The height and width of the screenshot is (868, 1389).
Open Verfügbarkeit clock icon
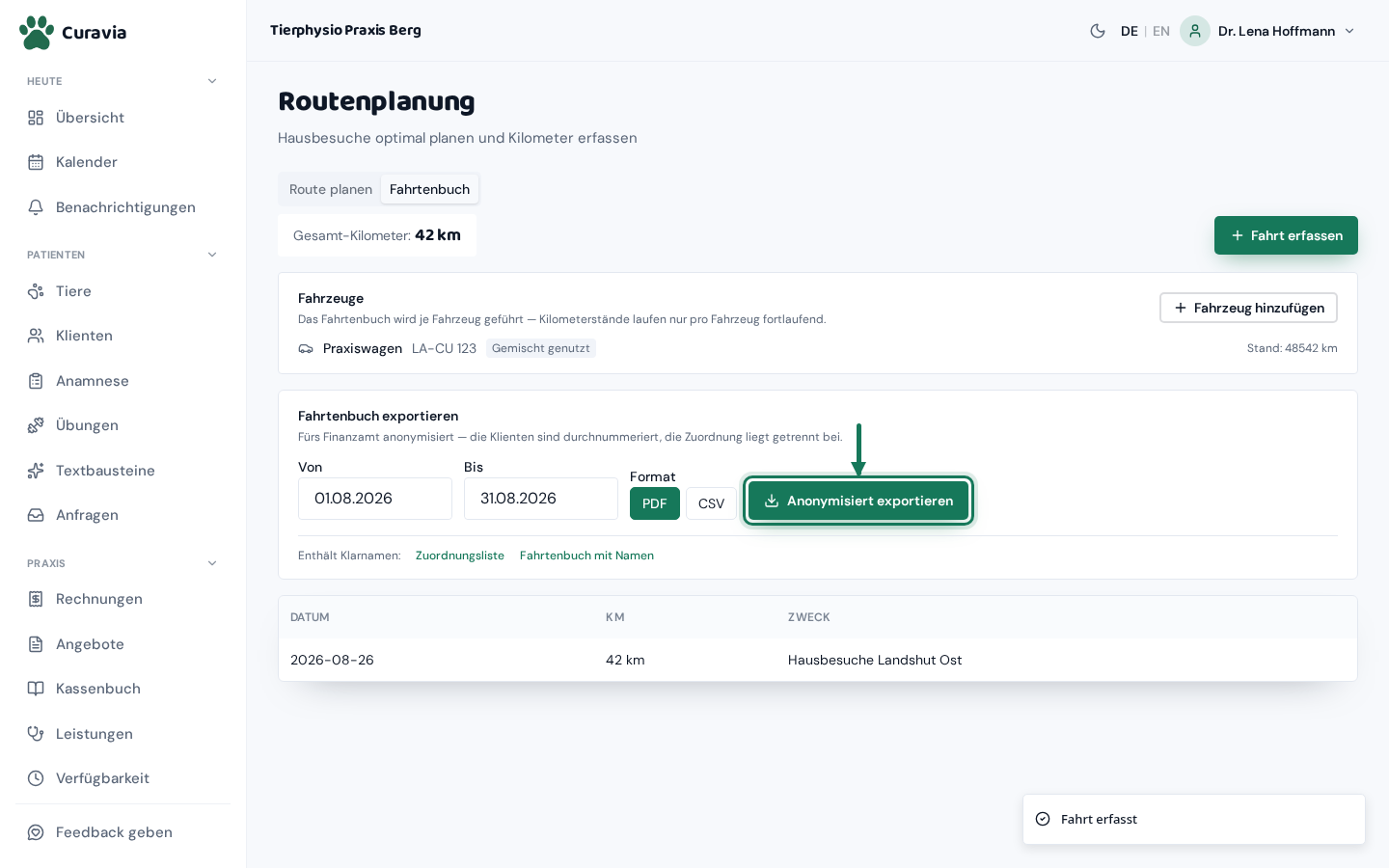36,778
